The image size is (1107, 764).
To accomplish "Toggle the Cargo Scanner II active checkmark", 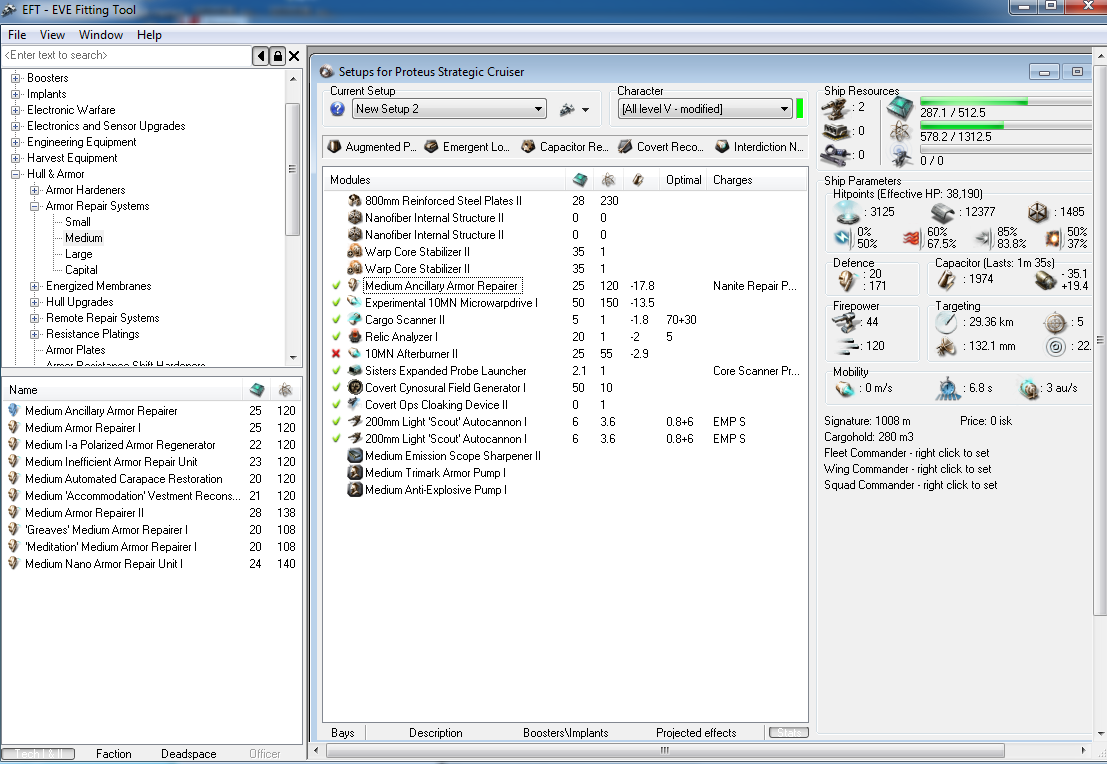I will 336,319.
